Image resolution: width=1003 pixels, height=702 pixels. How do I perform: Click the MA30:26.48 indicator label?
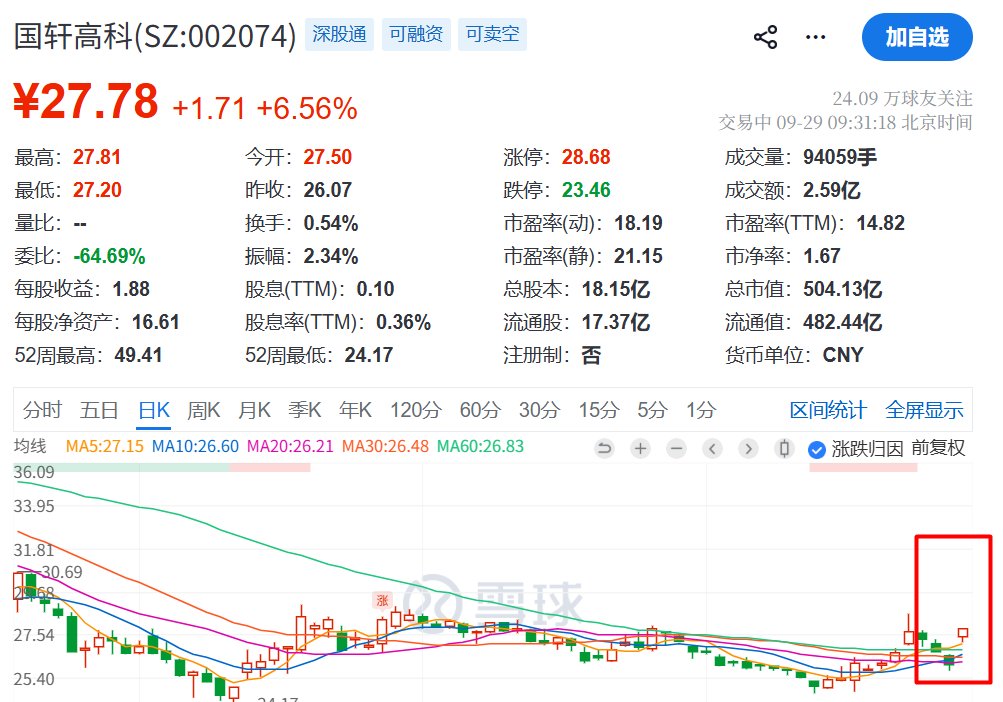pos(385,446)
